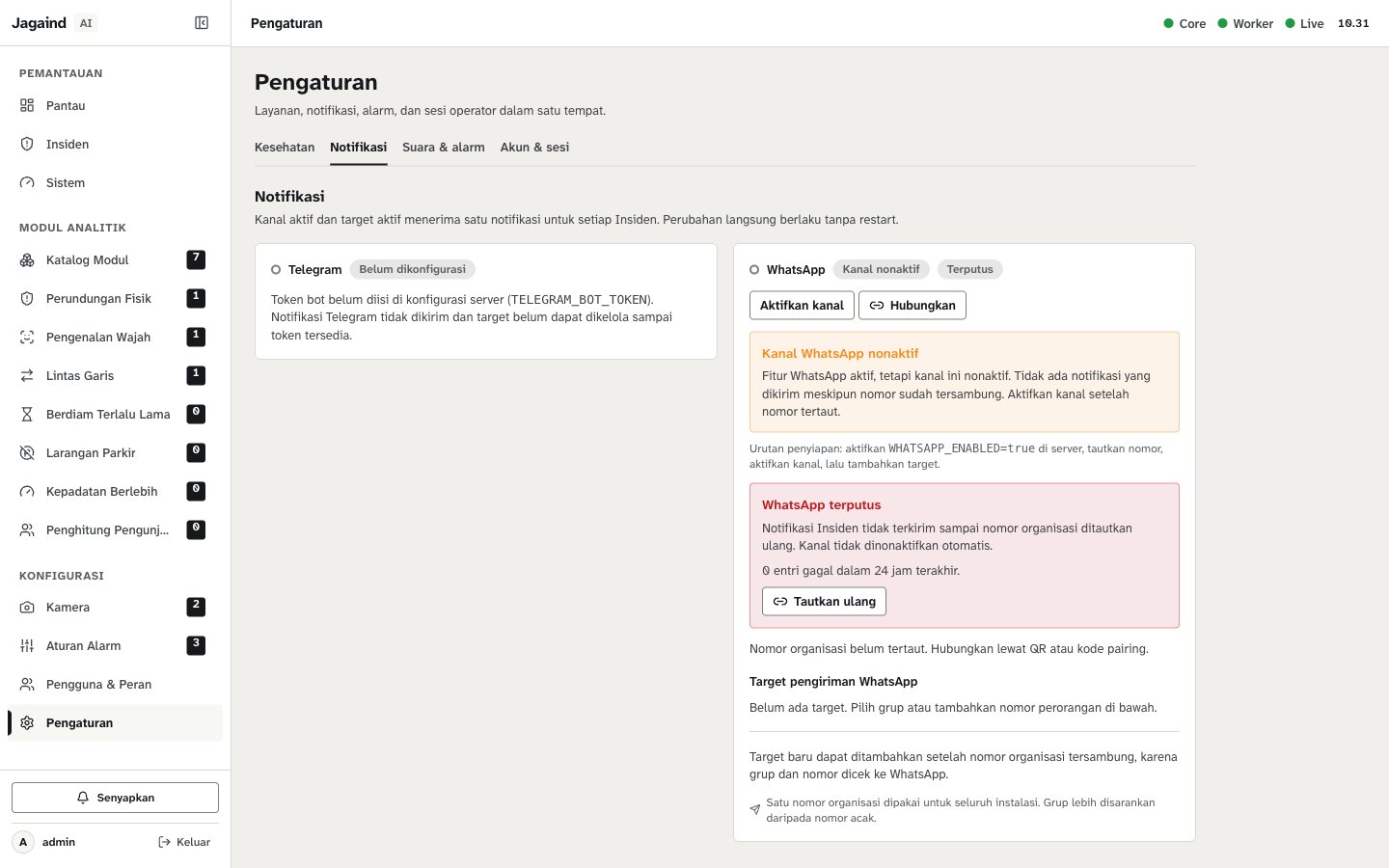Click the admin user avatar
This screenshot has height=868, width=1389.
(x=23, y=842)
